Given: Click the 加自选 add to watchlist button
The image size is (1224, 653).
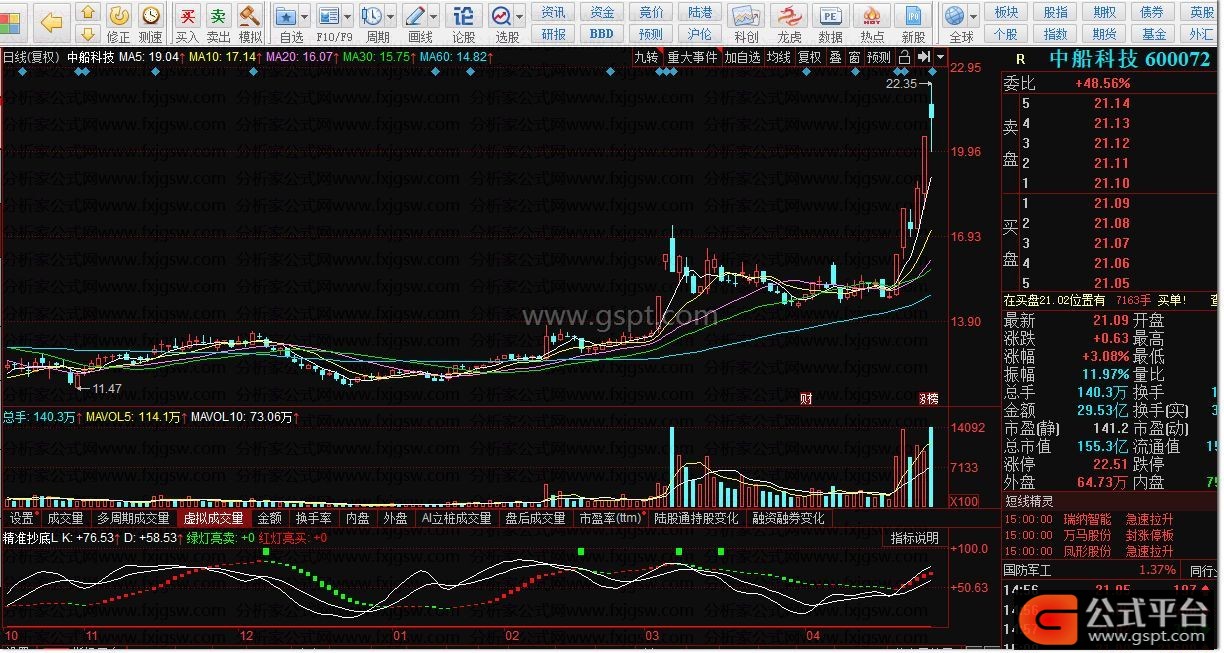Looking at the screenshot, I should coord(742,57).
